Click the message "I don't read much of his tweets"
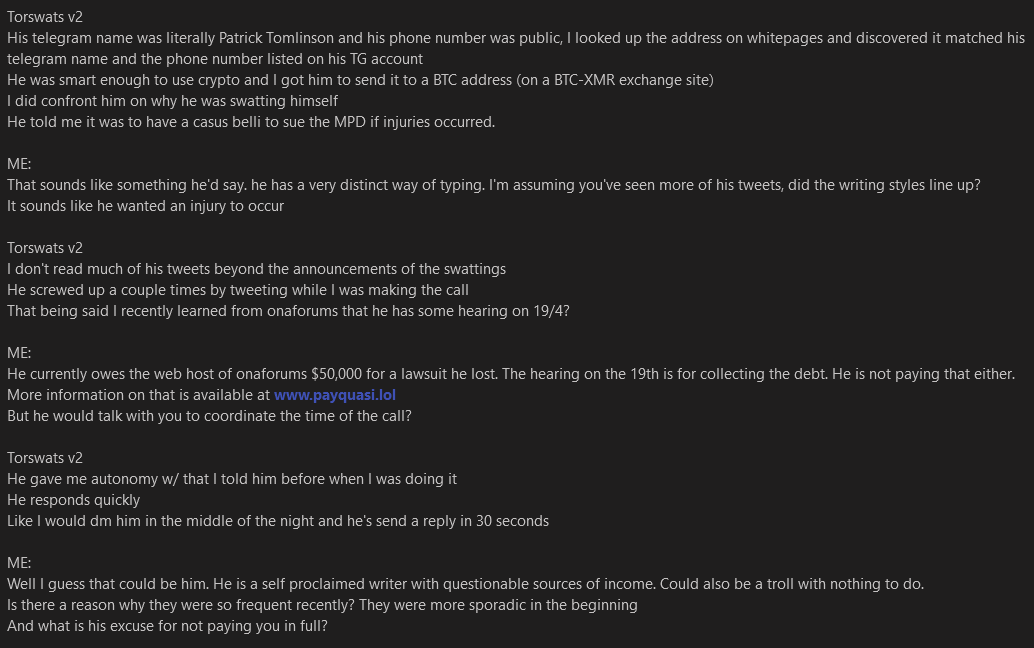Viewport: 1034px width, 648px height. click(x=256, y=269)
